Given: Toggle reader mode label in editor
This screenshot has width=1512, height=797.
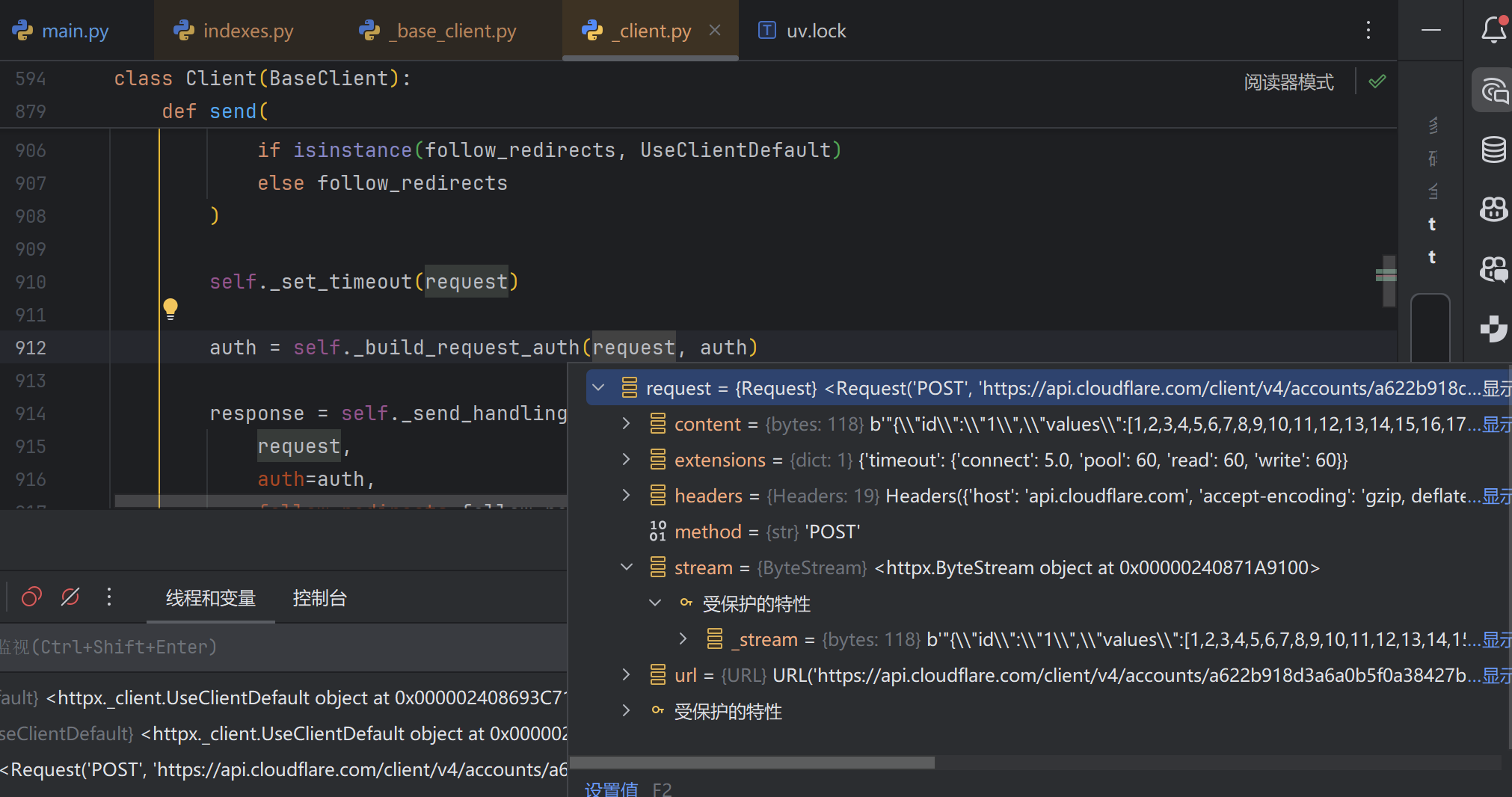Looking at the screenshot, I should (x=1288, y=82).
